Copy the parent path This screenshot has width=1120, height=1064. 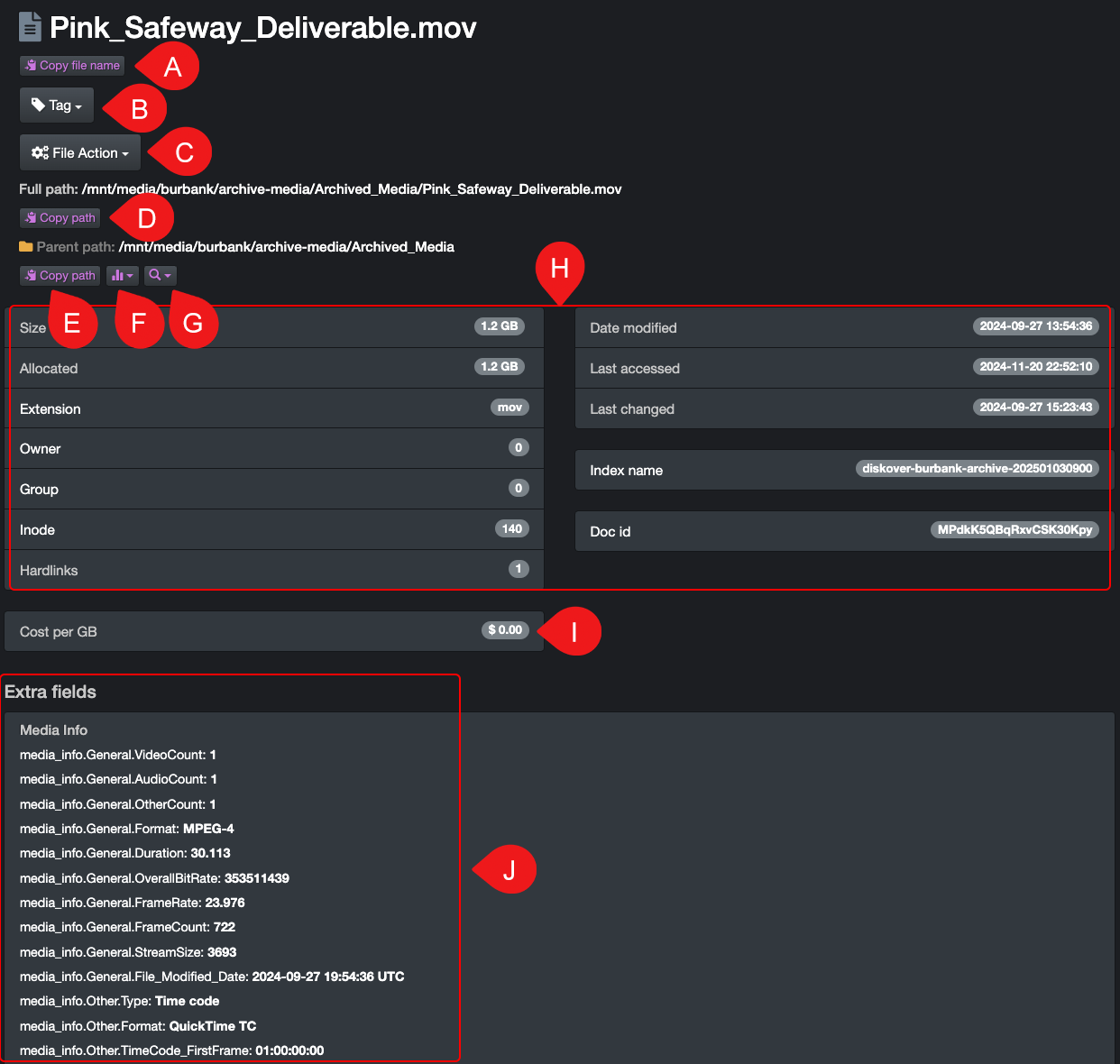pos(60,276)
